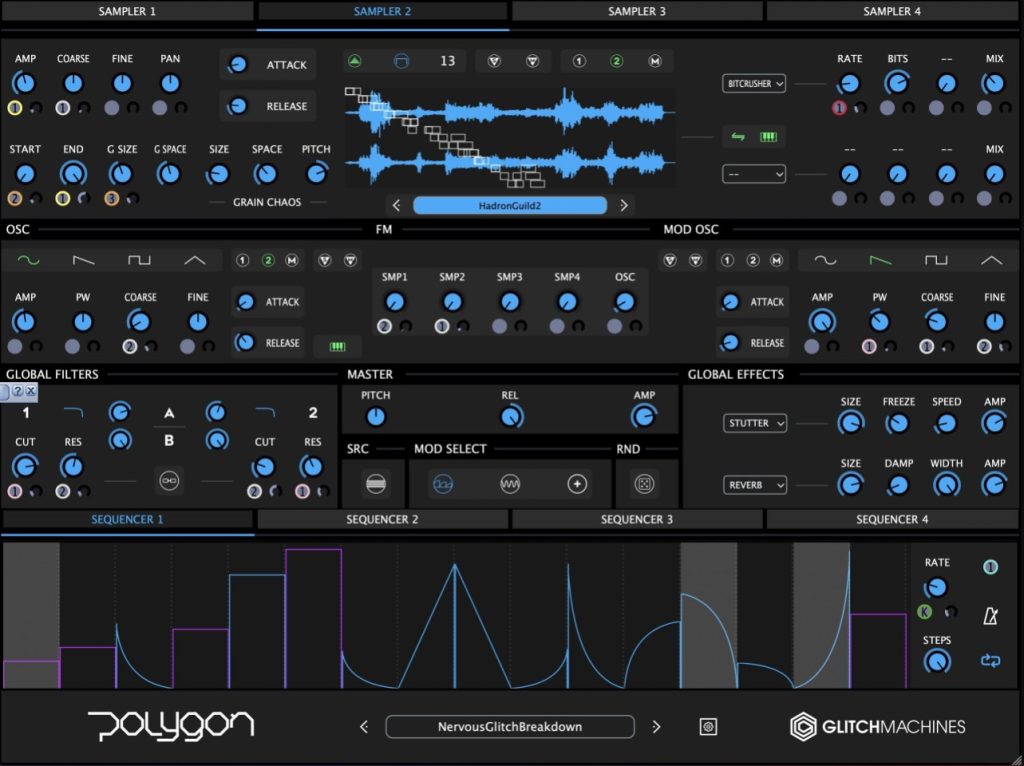Toggle sampler filter routing button 2
The height and width of the screenshot is (766, 1024).
pos(616,61)
